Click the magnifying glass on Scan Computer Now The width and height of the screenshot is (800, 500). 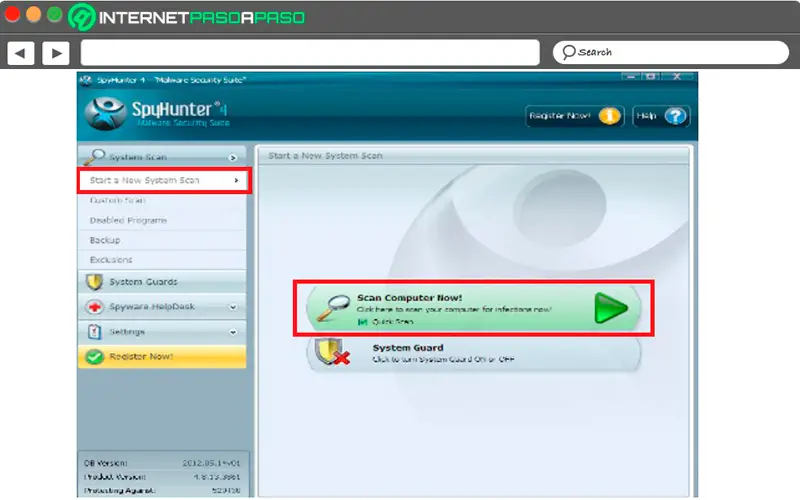click(x=333, y=308)
